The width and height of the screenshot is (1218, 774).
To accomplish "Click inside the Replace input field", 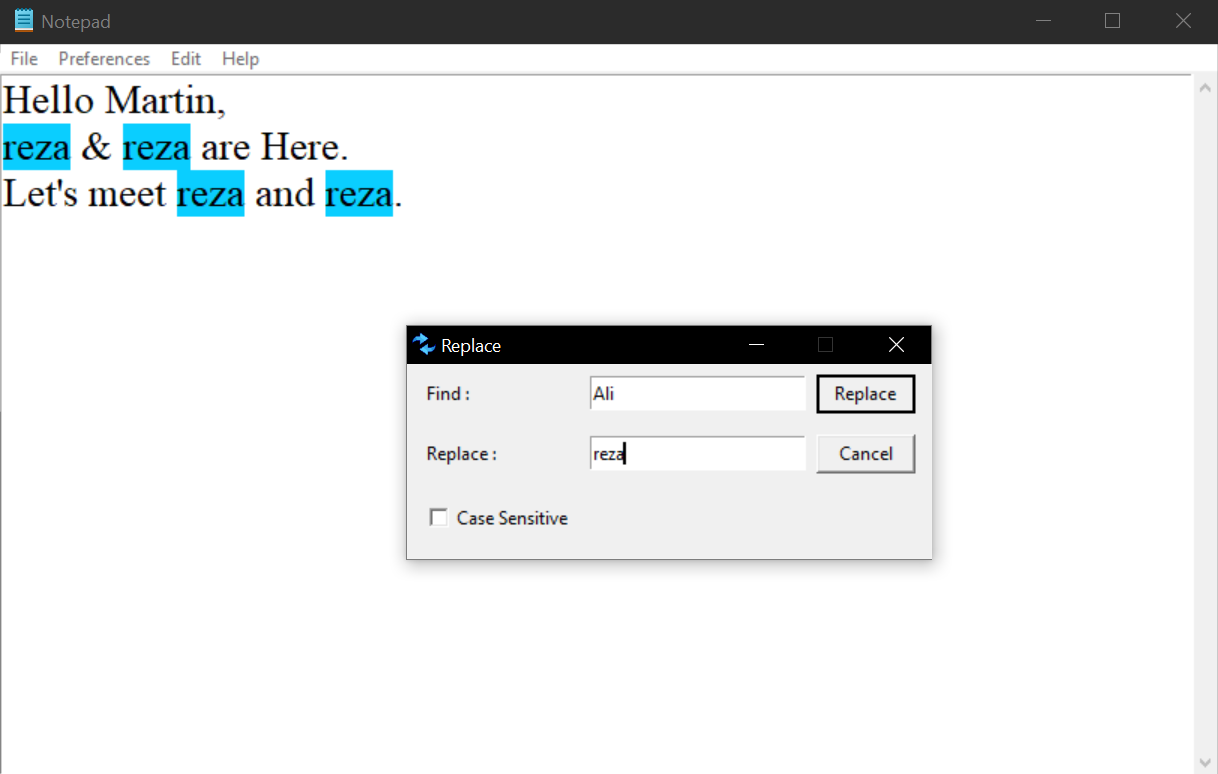I will click(697, 453).
